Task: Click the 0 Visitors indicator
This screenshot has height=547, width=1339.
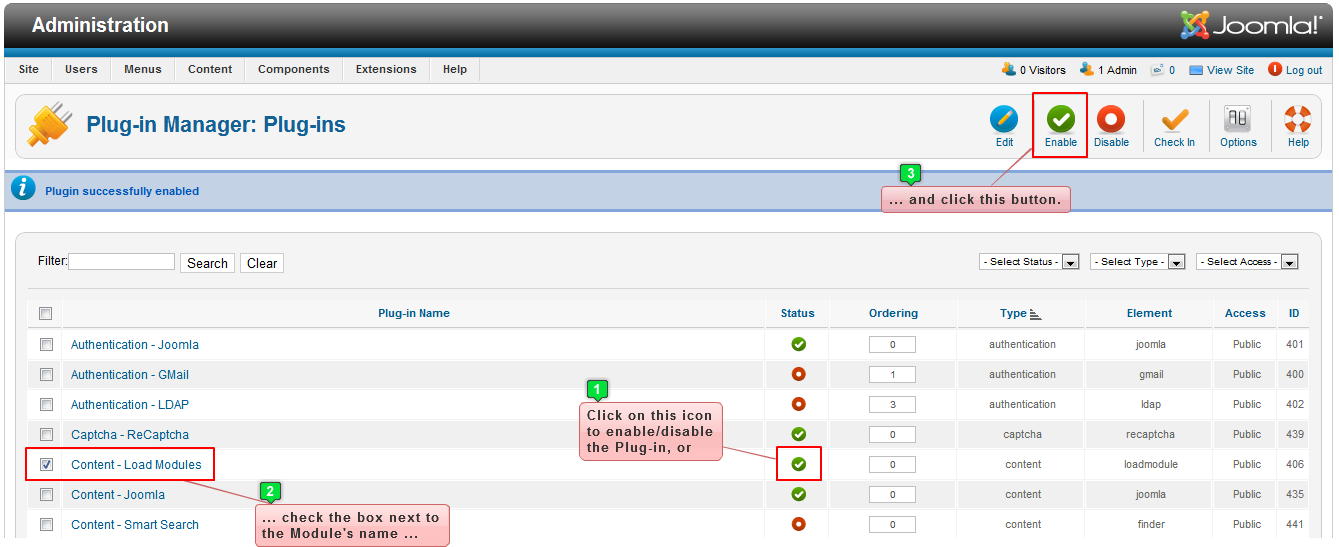Action: [1033, 70]
